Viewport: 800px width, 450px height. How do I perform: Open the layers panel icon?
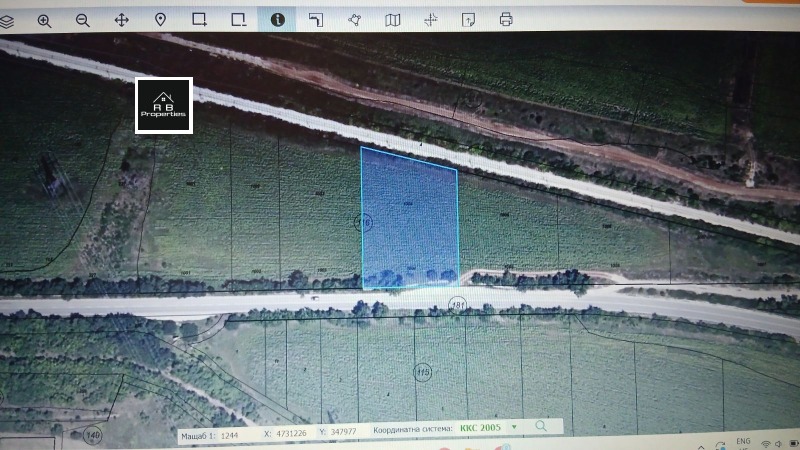pyautogui.click(x=7, y=20)
